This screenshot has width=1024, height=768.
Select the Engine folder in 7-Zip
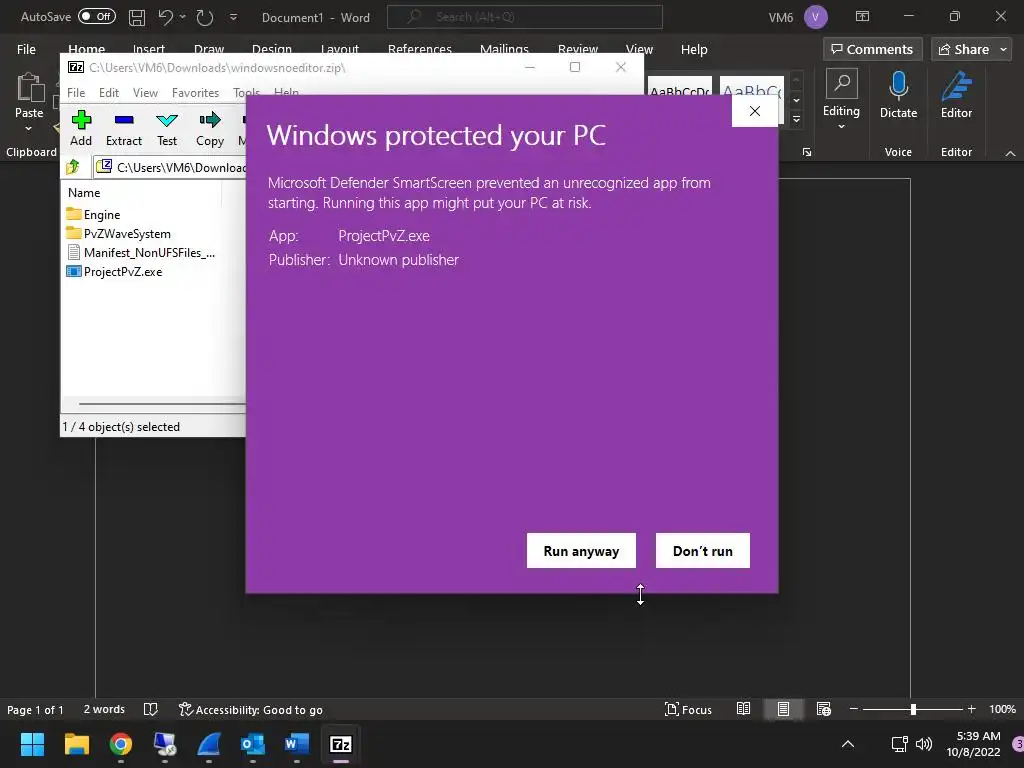93,214
